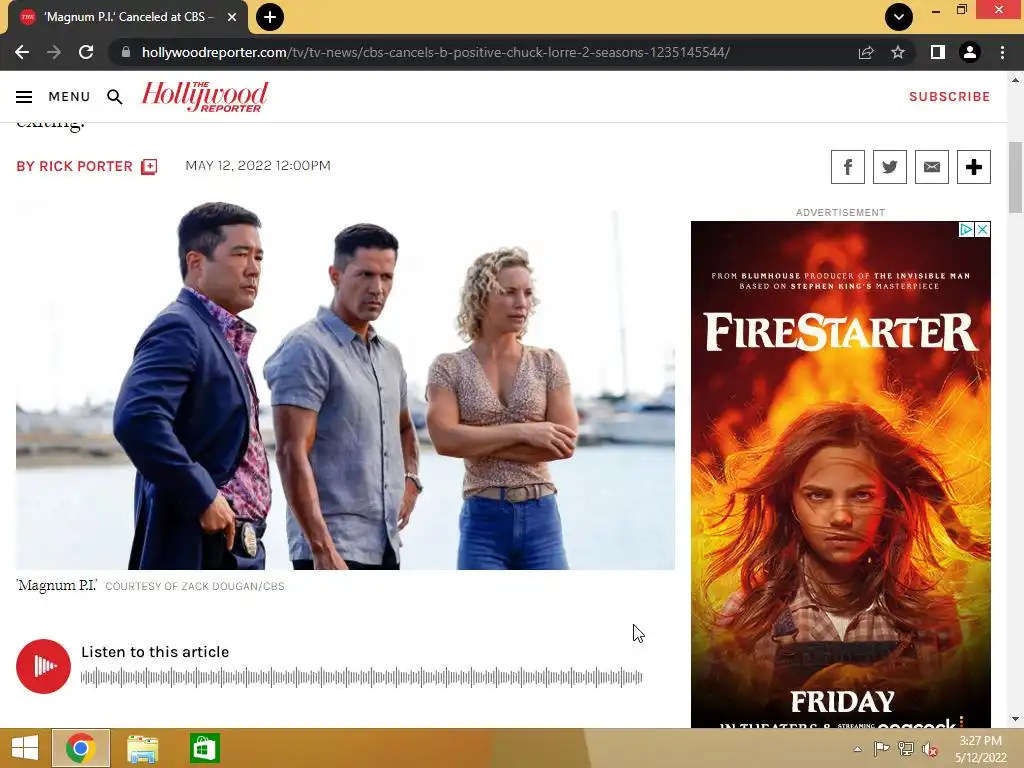Open a new browser tab
Image resolution: width=1024 pixels, height=768 pixels.
click(270, 17)
